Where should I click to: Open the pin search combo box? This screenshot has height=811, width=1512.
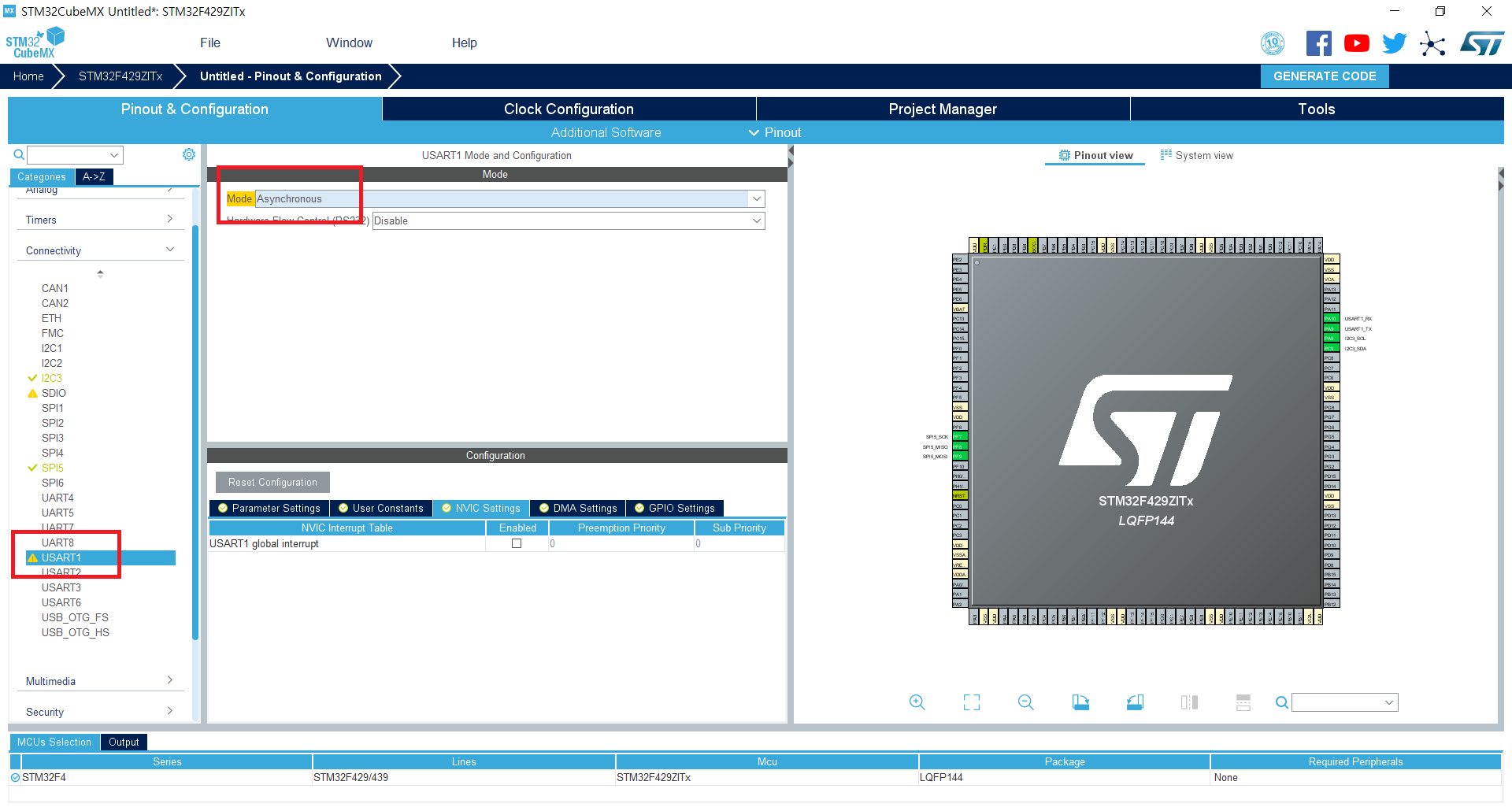coord(1345,702)
